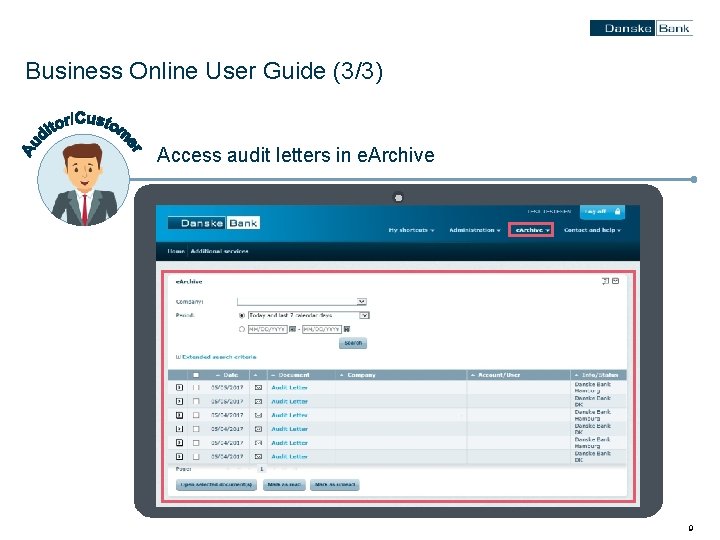
Task: Expand the last Audit Letter row details
Action: (x=180, y=456)
